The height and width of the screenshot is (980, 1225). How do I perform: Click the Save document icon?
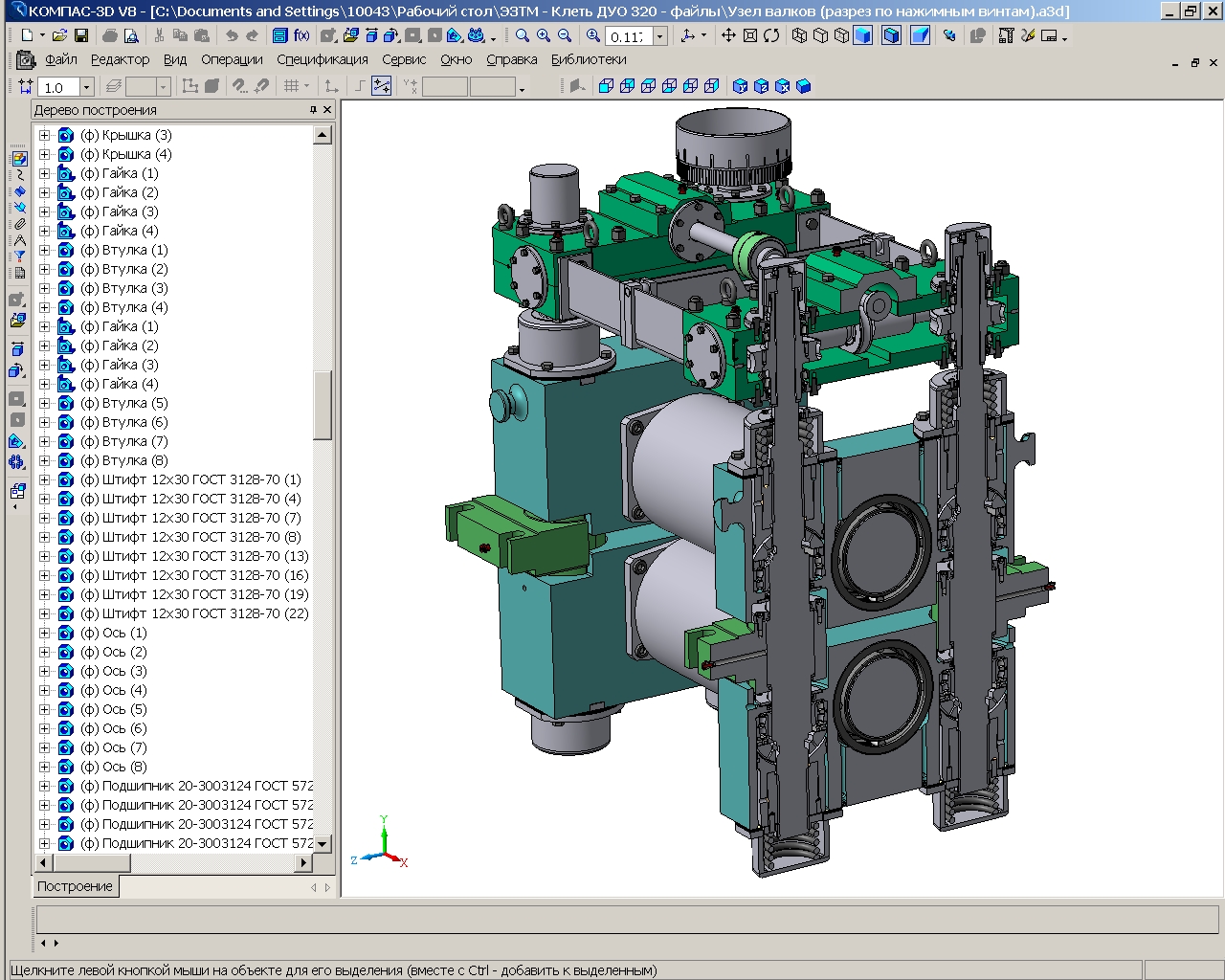click(81, 35)
